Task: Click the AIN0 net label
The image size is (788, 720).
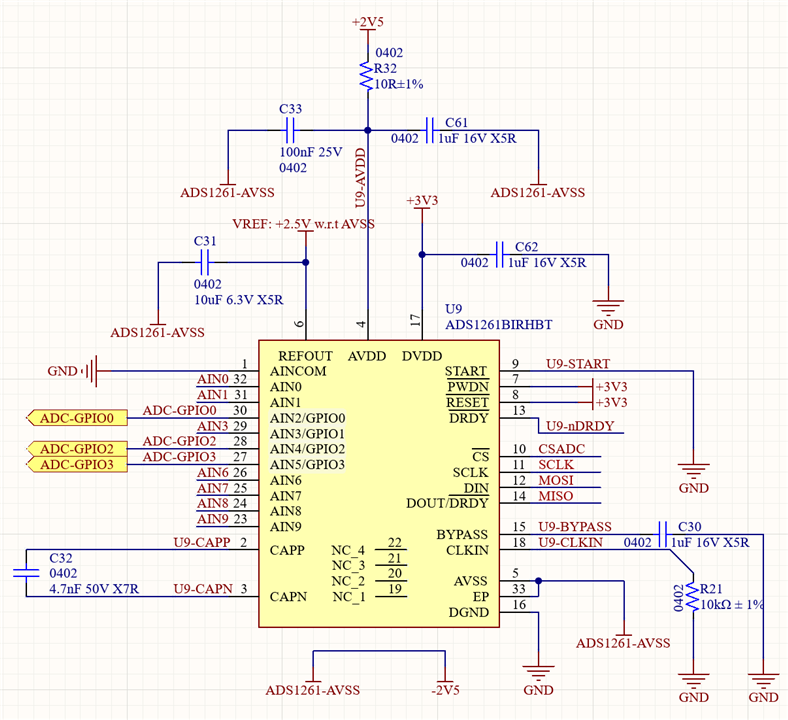Action: 213,379
